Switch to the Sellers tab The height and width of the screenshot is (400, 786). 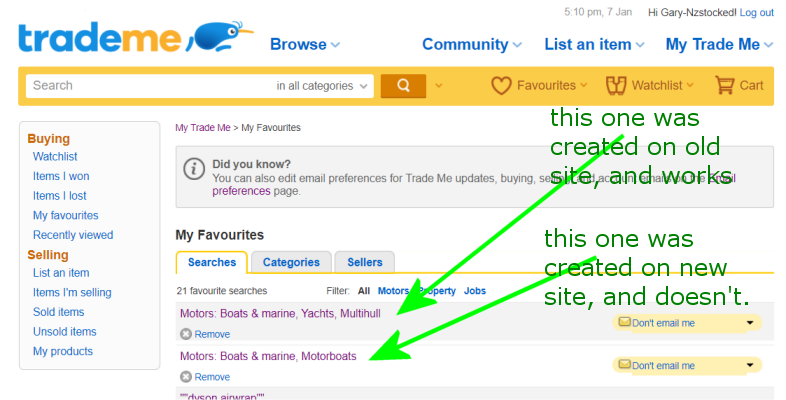(x=365, y=262)
